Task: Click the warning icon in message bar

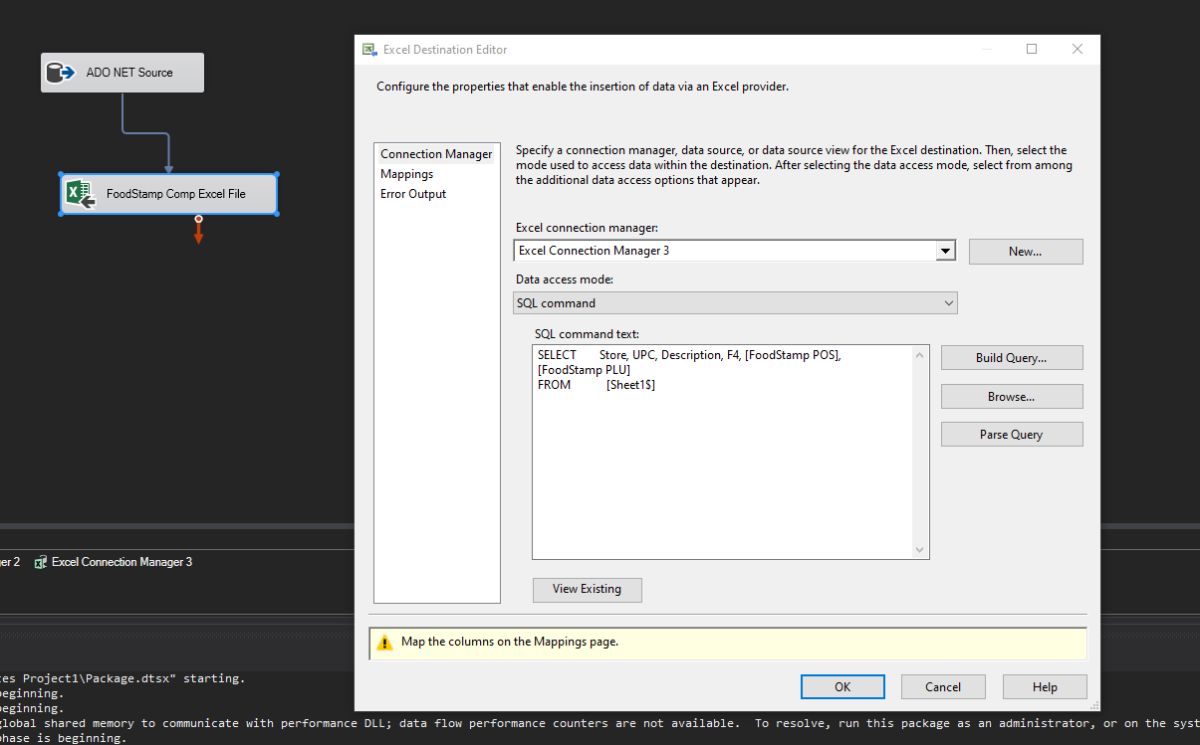Action: pos(385,643)
